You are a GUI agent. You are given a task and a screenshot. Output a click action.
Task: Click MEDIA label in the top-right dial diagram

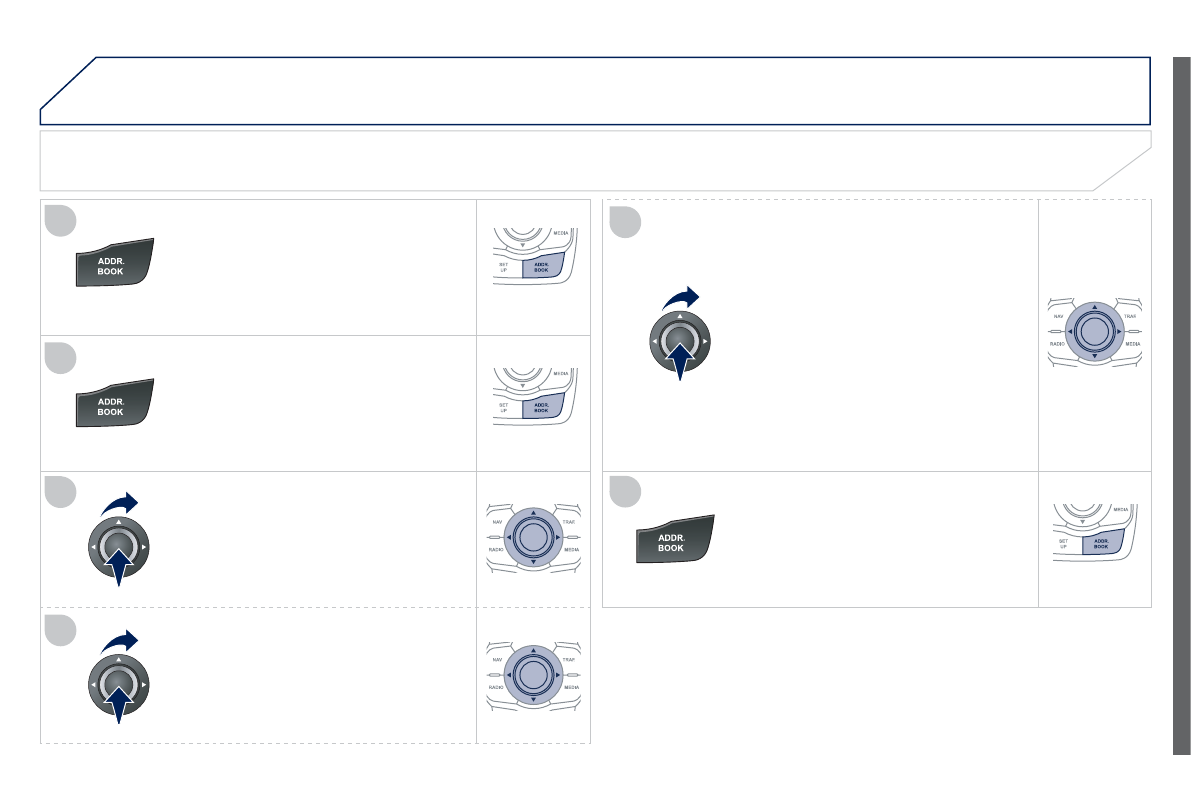pos(1132,343)
